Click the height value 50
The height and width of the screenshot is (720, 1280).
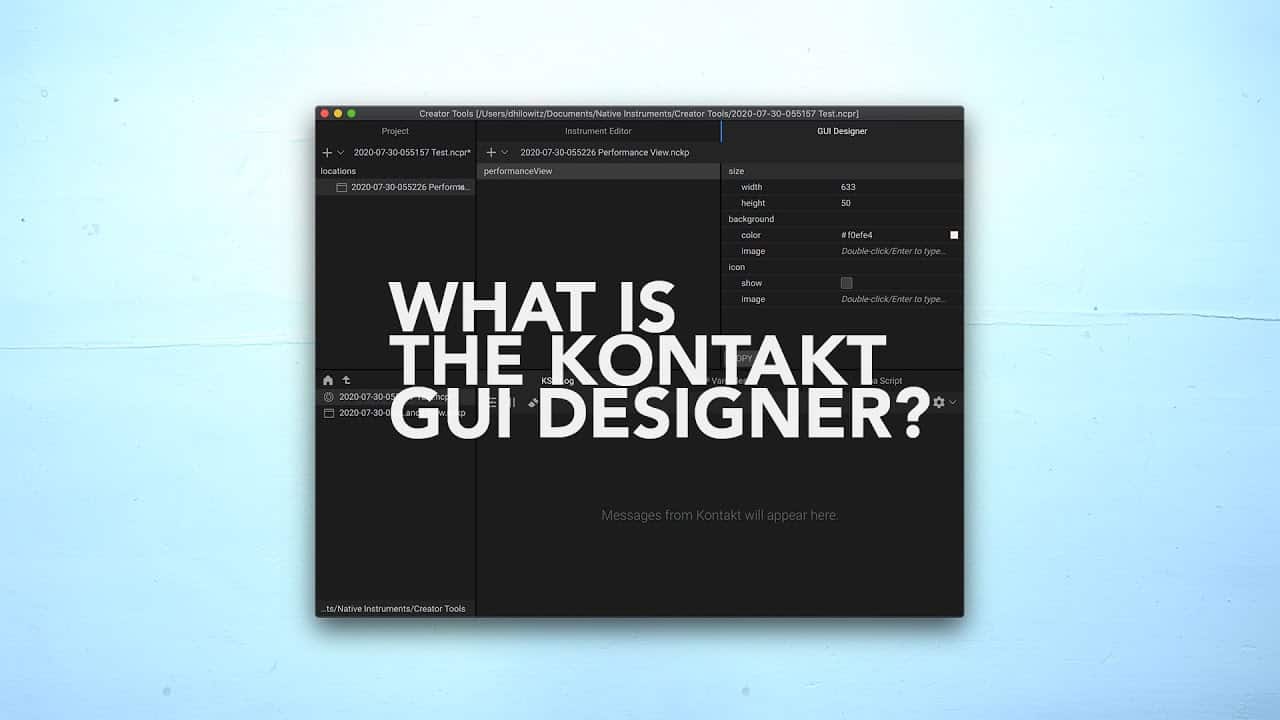846,203
